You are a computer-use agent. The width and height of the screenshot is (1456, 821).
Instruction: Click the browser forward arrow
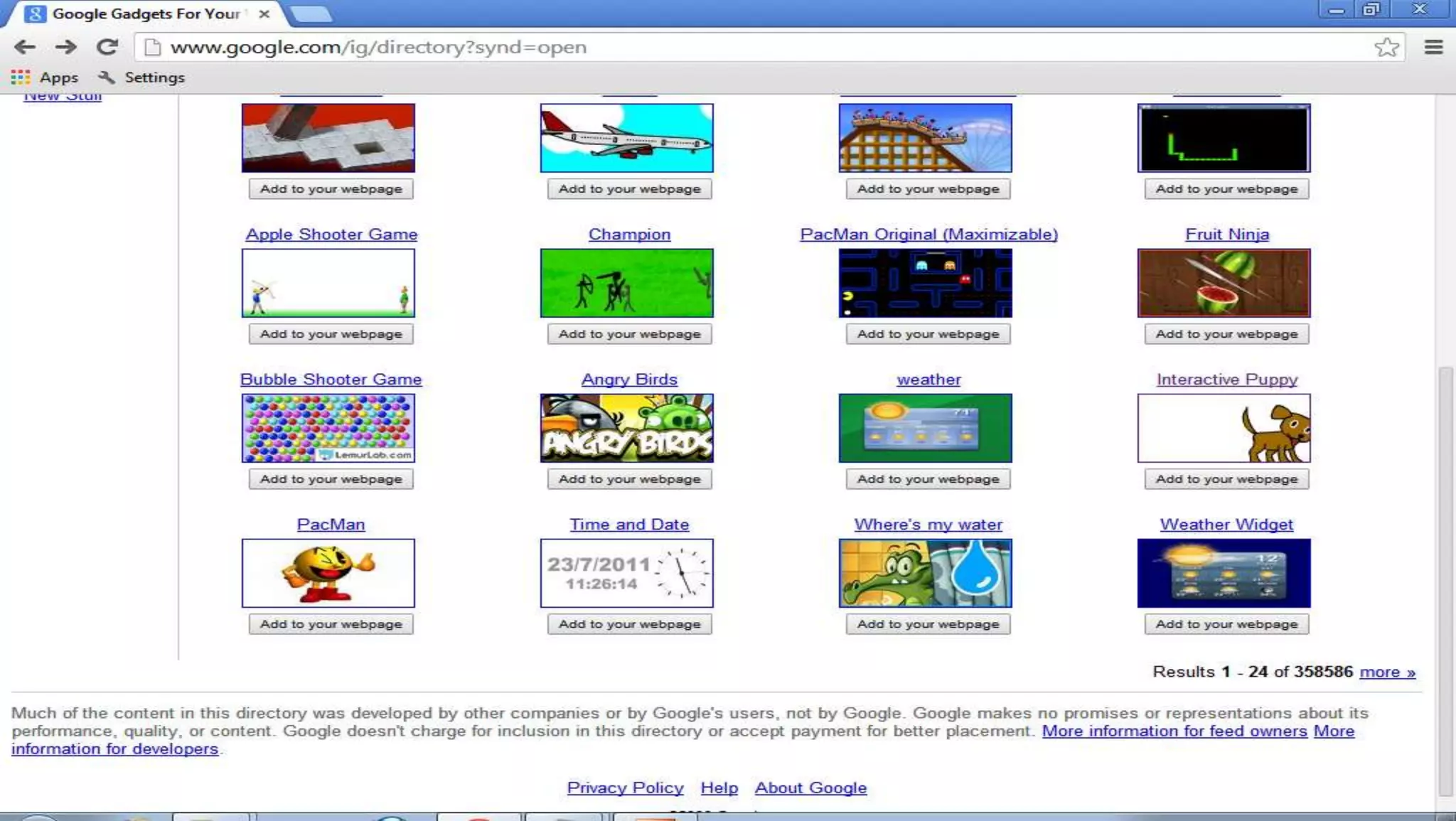point(65,47)
